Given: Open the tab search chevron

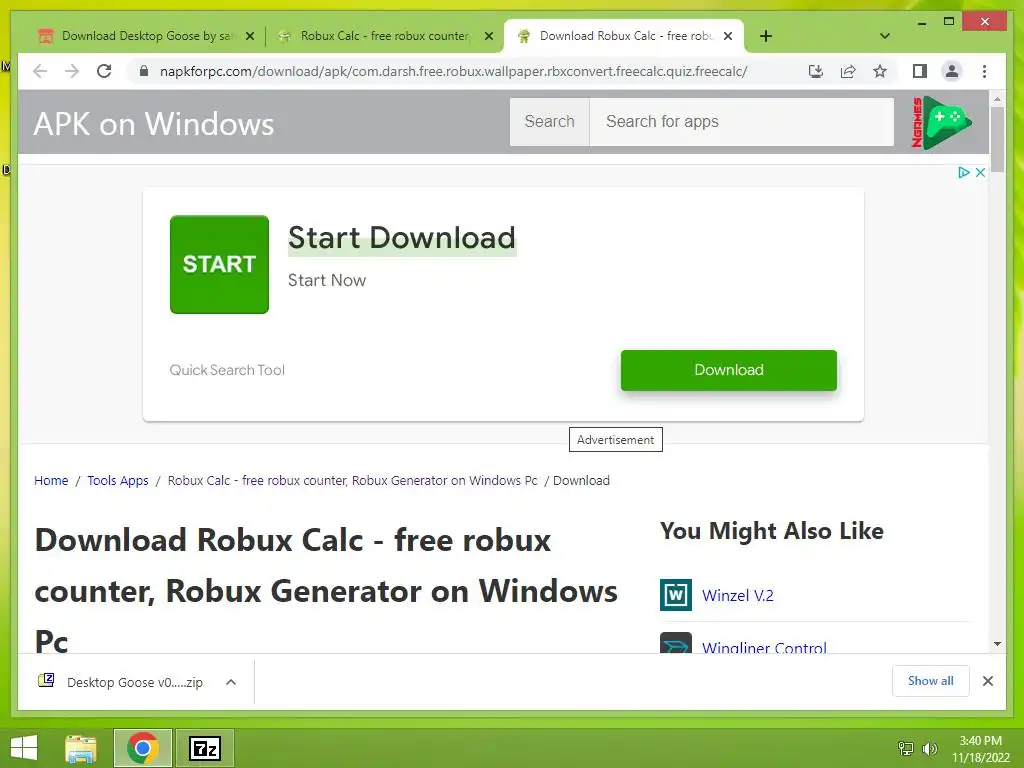Looking at the screenshot, I should (885, 36).
